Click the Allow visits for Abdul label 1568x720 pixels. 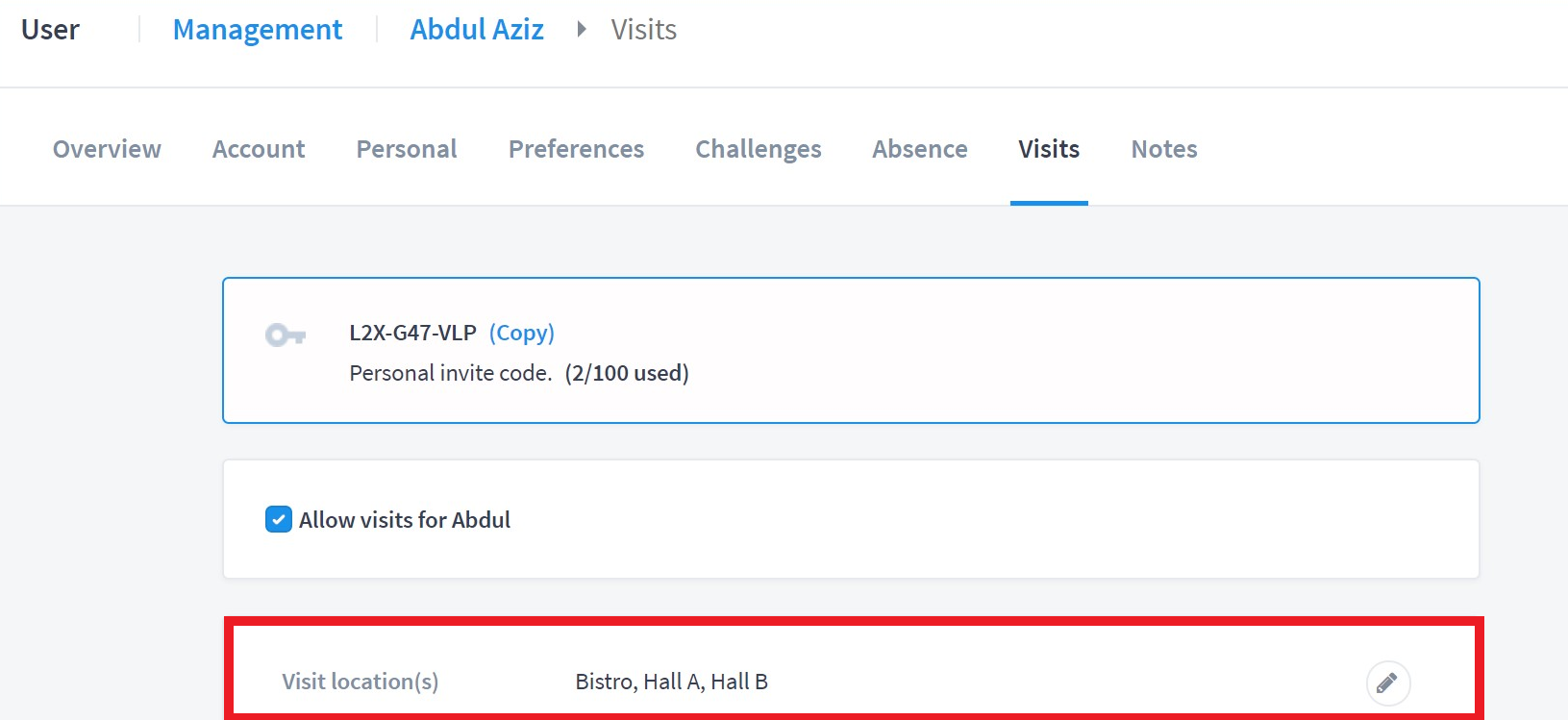point(405,520)
